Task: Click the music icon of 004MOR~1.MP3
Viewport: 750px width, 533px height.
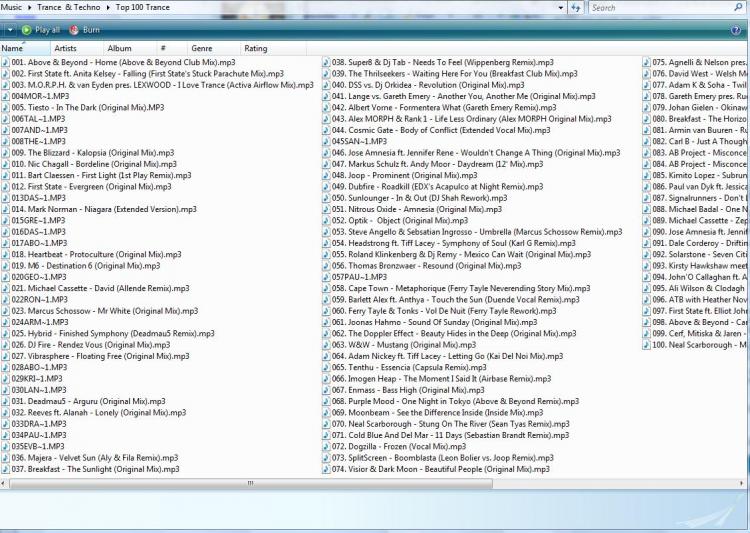Action: coord(5,96)
